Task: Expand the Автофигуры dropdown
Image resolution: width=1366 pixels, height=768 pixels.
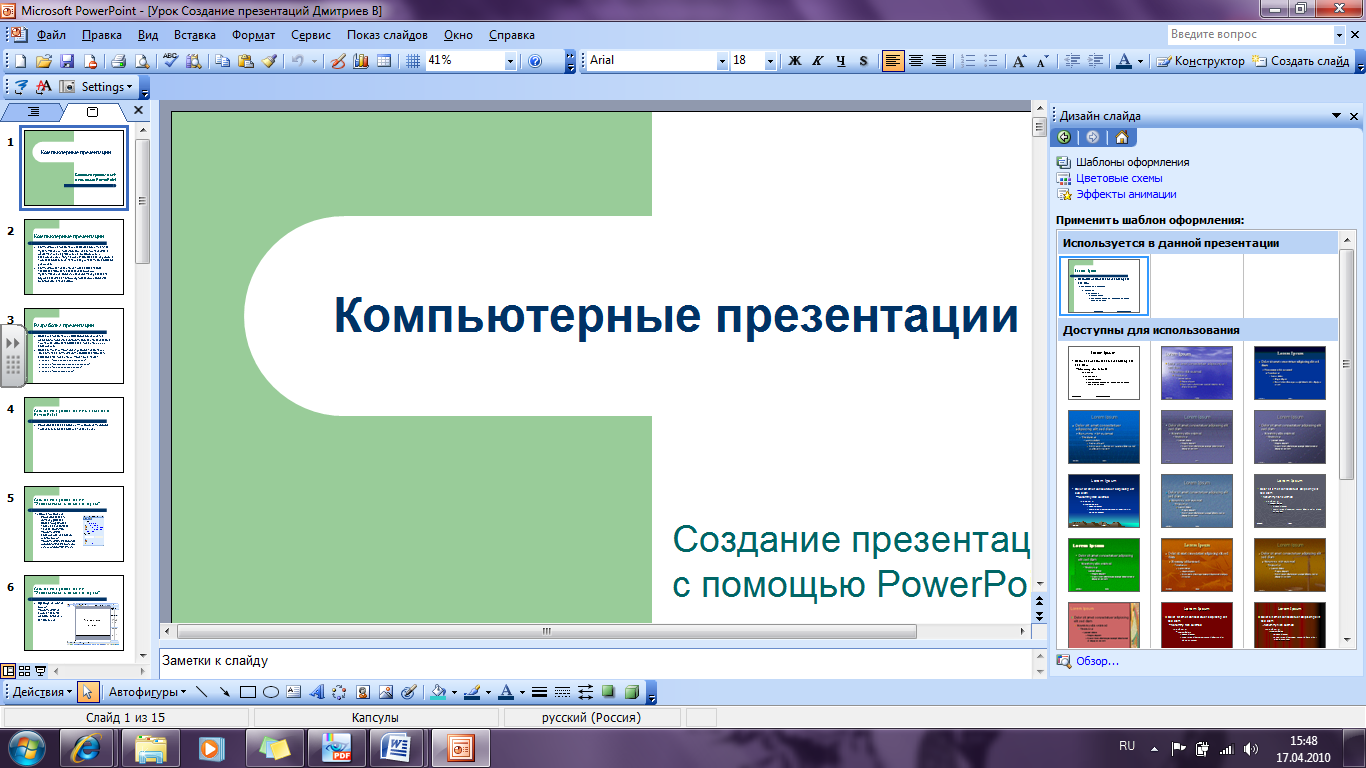Action: pyautogui.click(x=148, y=692)
